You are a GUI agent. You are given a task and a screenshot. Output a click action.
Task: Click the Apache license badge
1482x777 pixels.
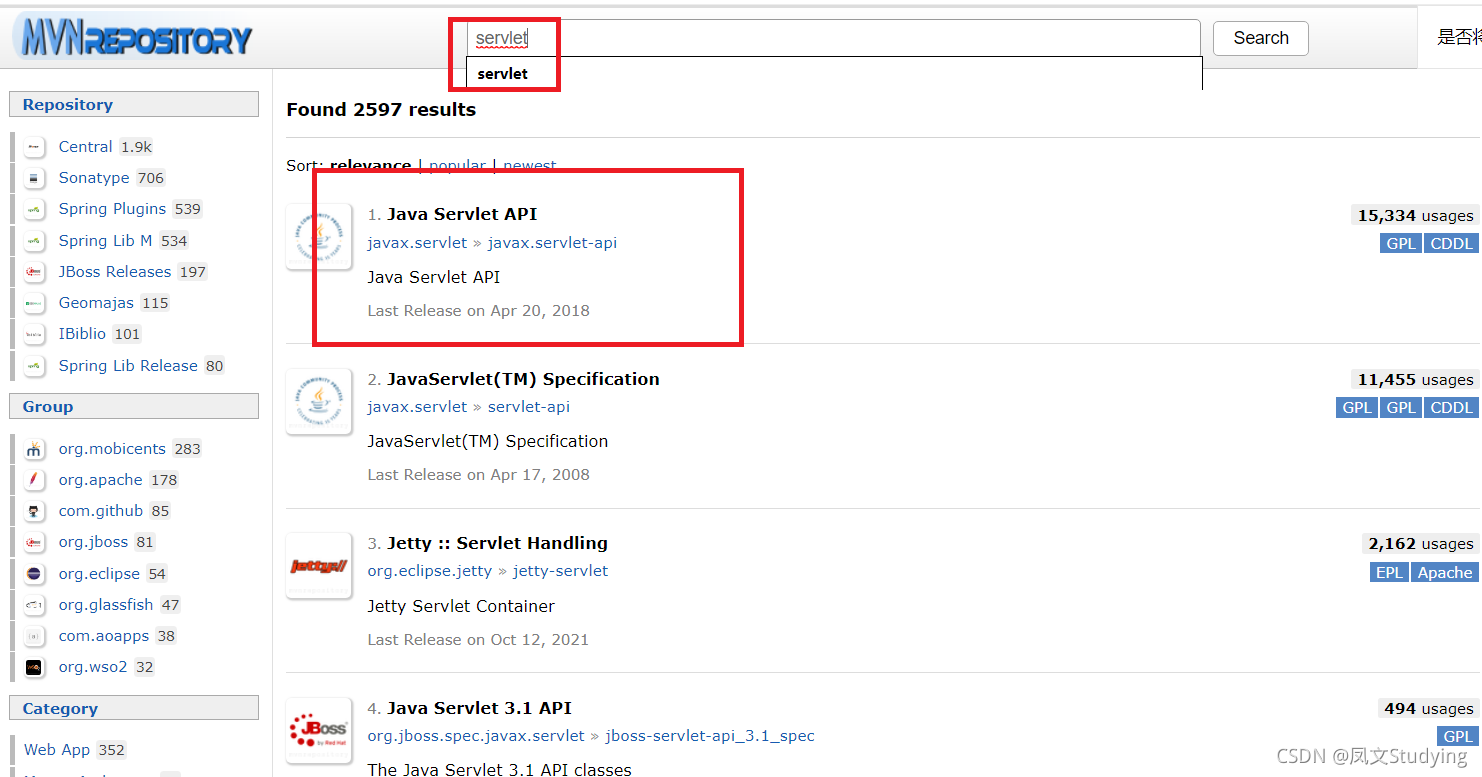pos(1444,572)
